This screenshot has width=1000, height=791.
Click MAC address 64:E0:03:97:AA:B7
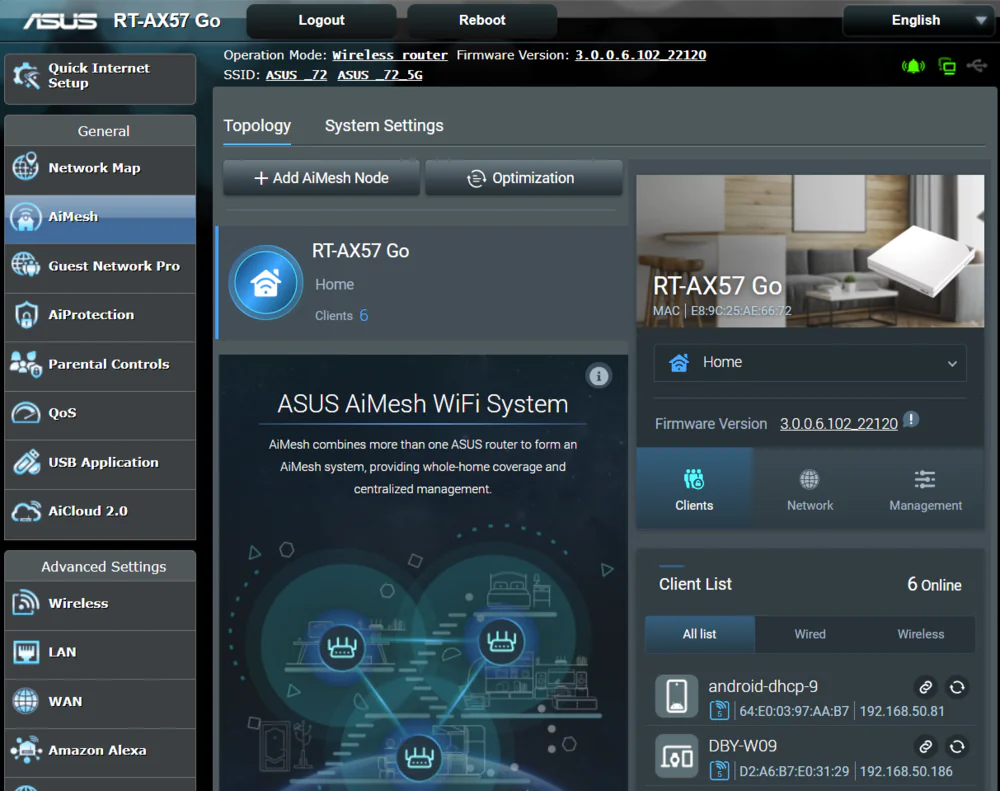click(794, 711)
